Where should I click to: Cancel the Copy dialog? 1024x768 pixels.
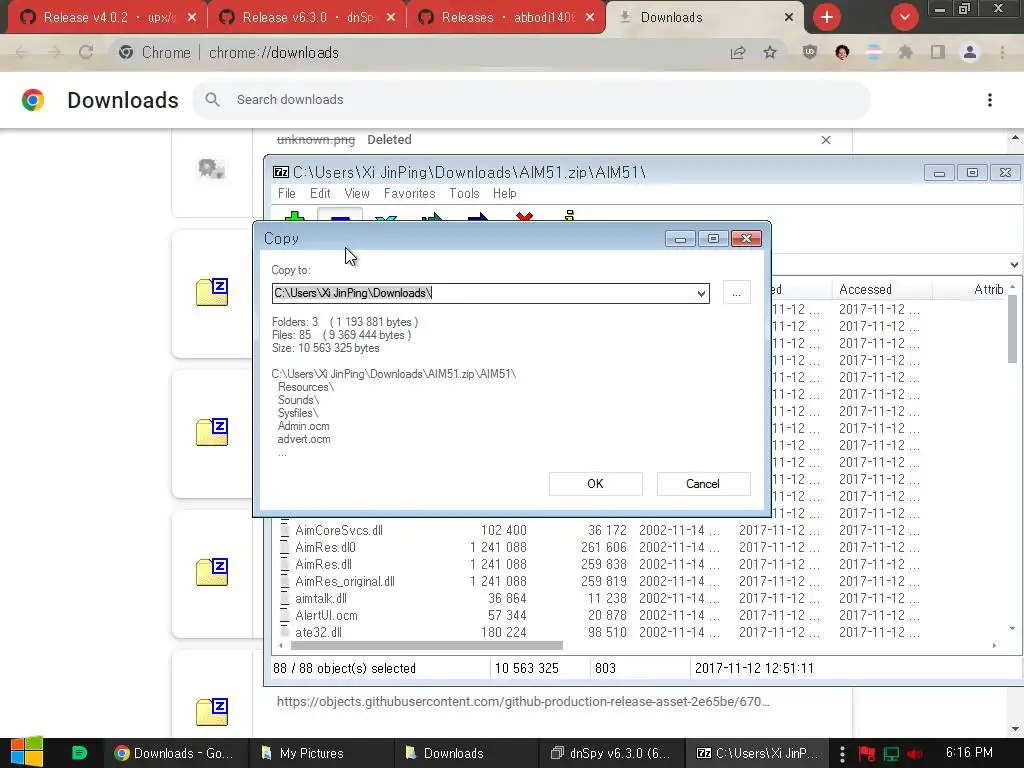[703, 484]
